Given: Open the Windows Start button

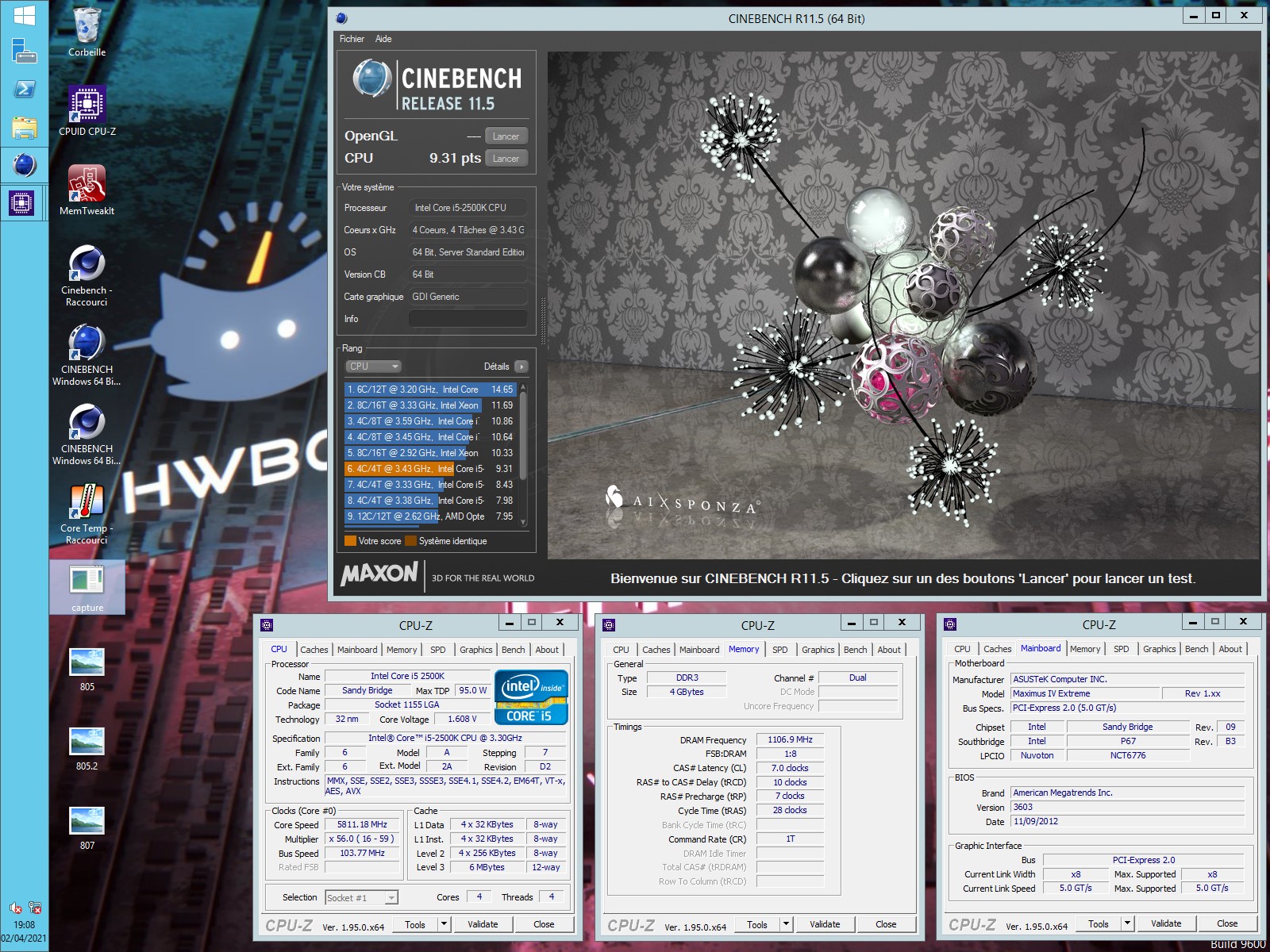Looking at the screenshot, I should [x=24, y=15].
